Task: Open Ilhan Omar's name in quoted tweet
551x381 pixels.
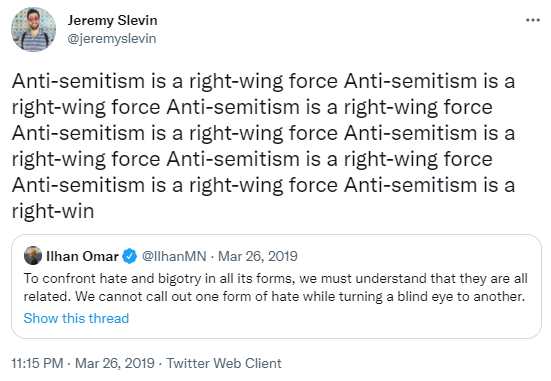Action: (82, 256)
